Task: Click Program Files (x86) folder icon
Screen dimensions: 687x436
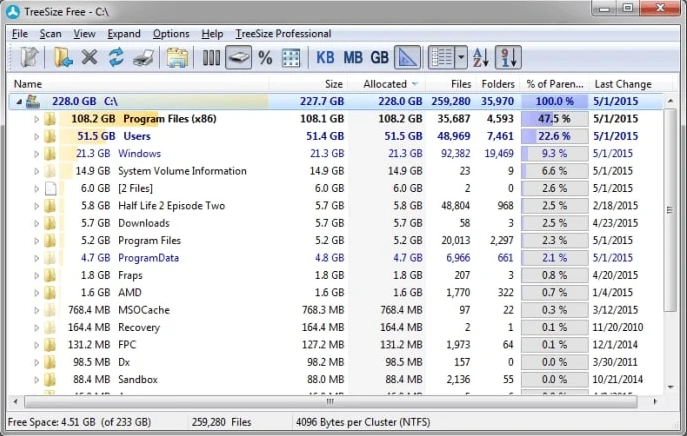Action: (50, 119)
